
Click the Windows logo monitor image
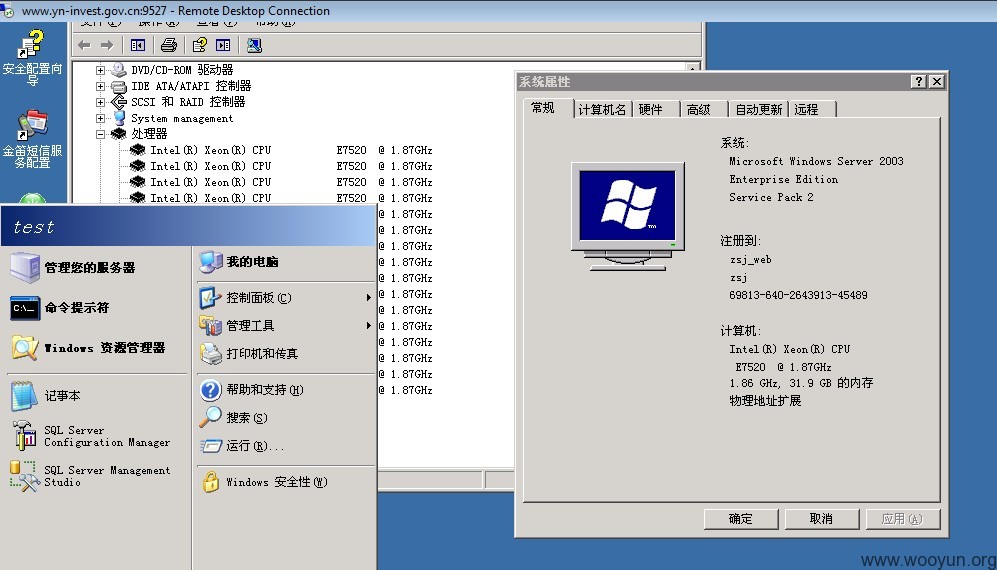tap(628, 216)
